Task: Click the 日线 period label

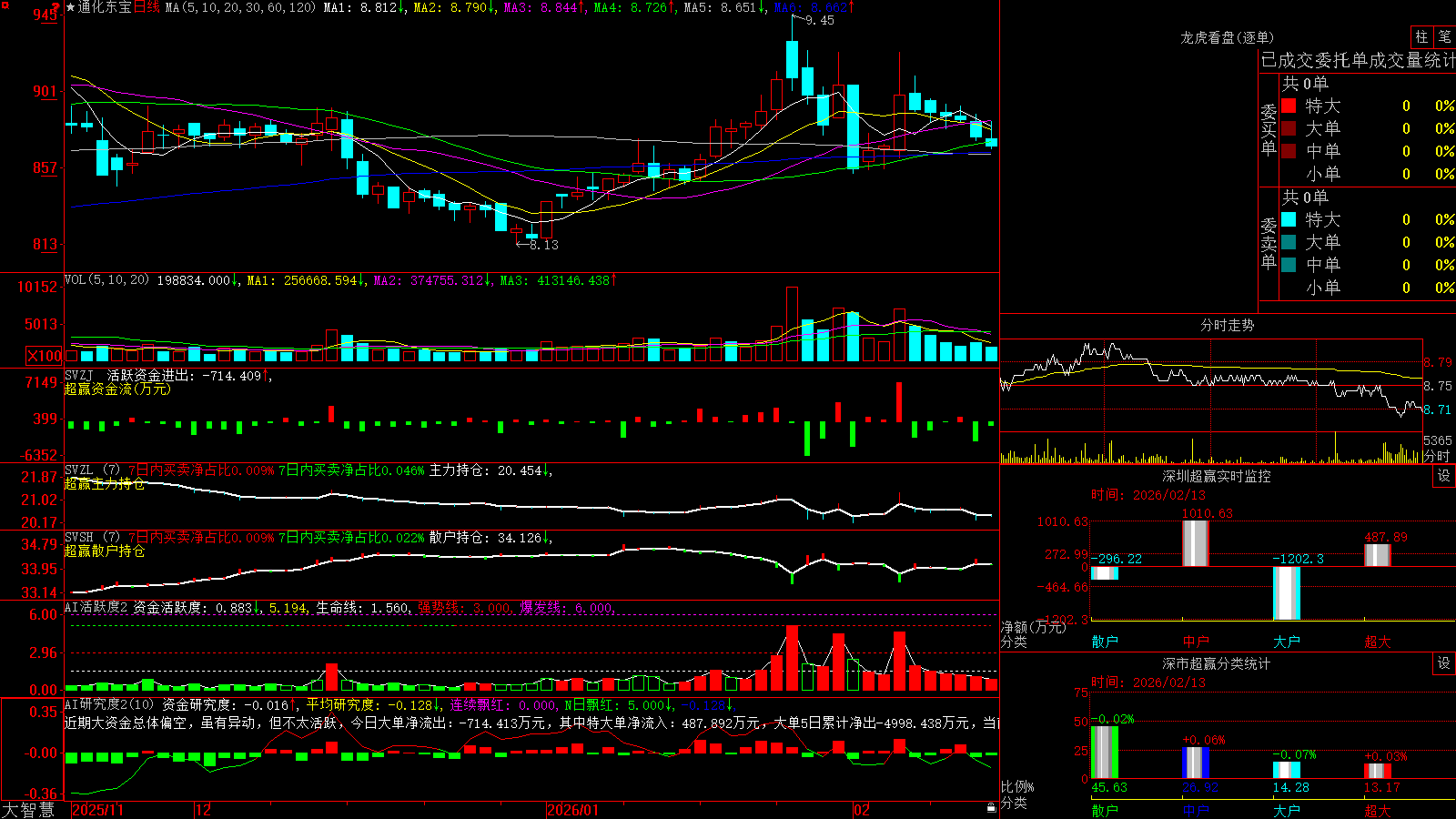Action: [147, 7]
